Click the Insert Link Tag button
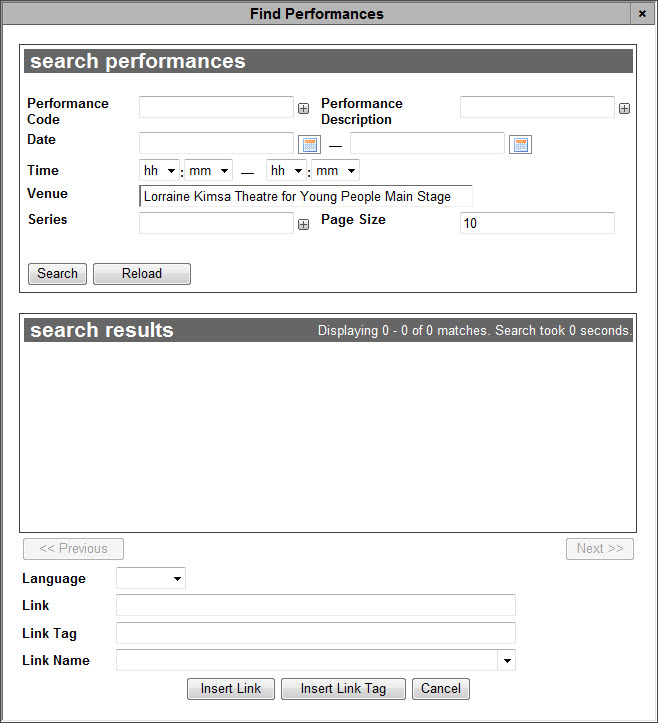Screen dimensions: 658x723 point(344,689)
